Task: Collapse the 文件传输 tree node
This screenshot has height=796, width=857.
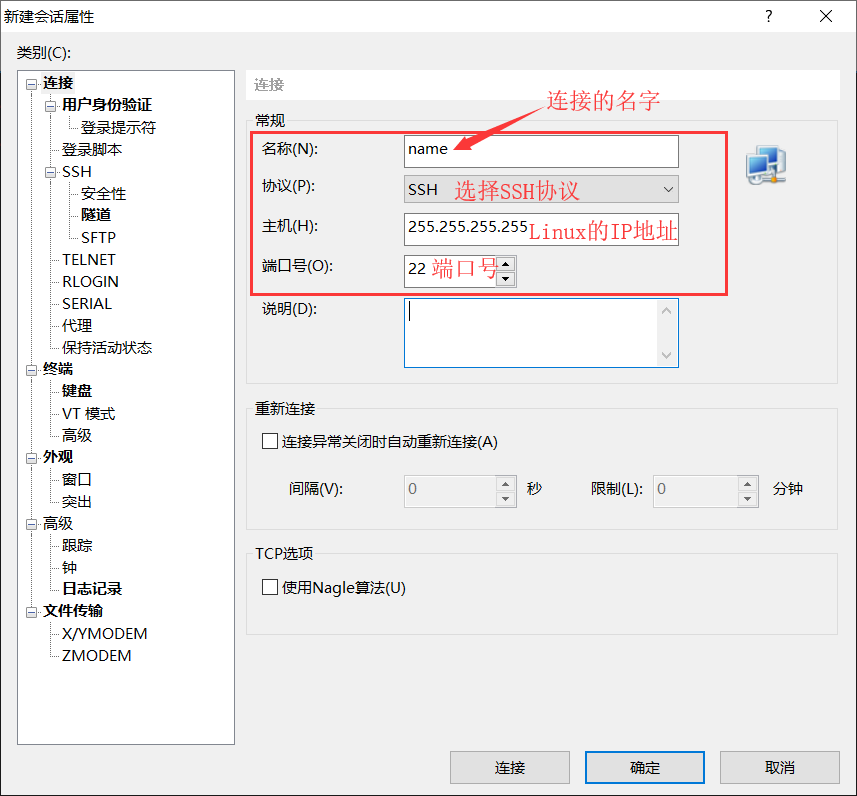Action: 32,612
